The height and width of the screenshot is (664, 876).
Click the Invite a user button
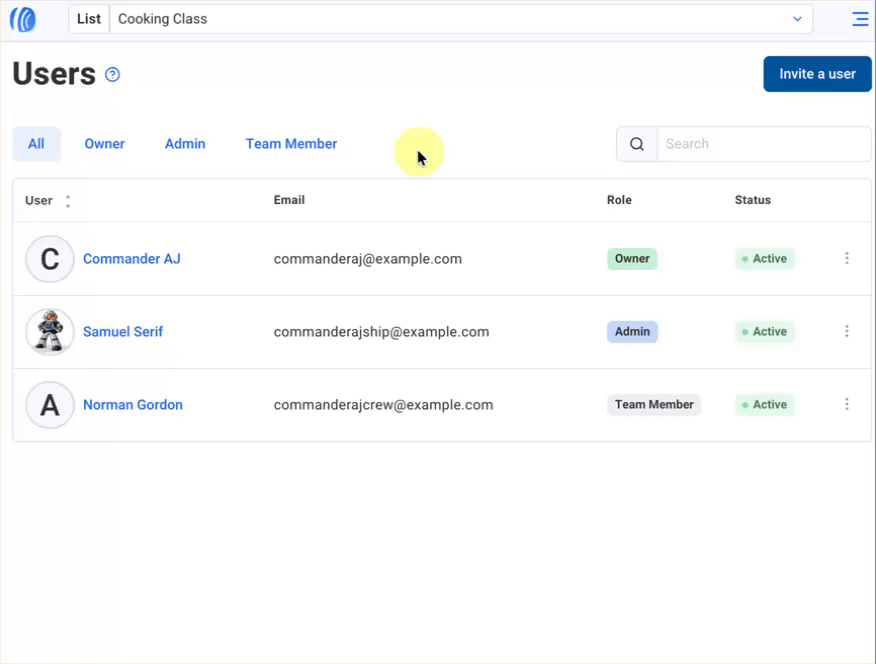point(817,74)
